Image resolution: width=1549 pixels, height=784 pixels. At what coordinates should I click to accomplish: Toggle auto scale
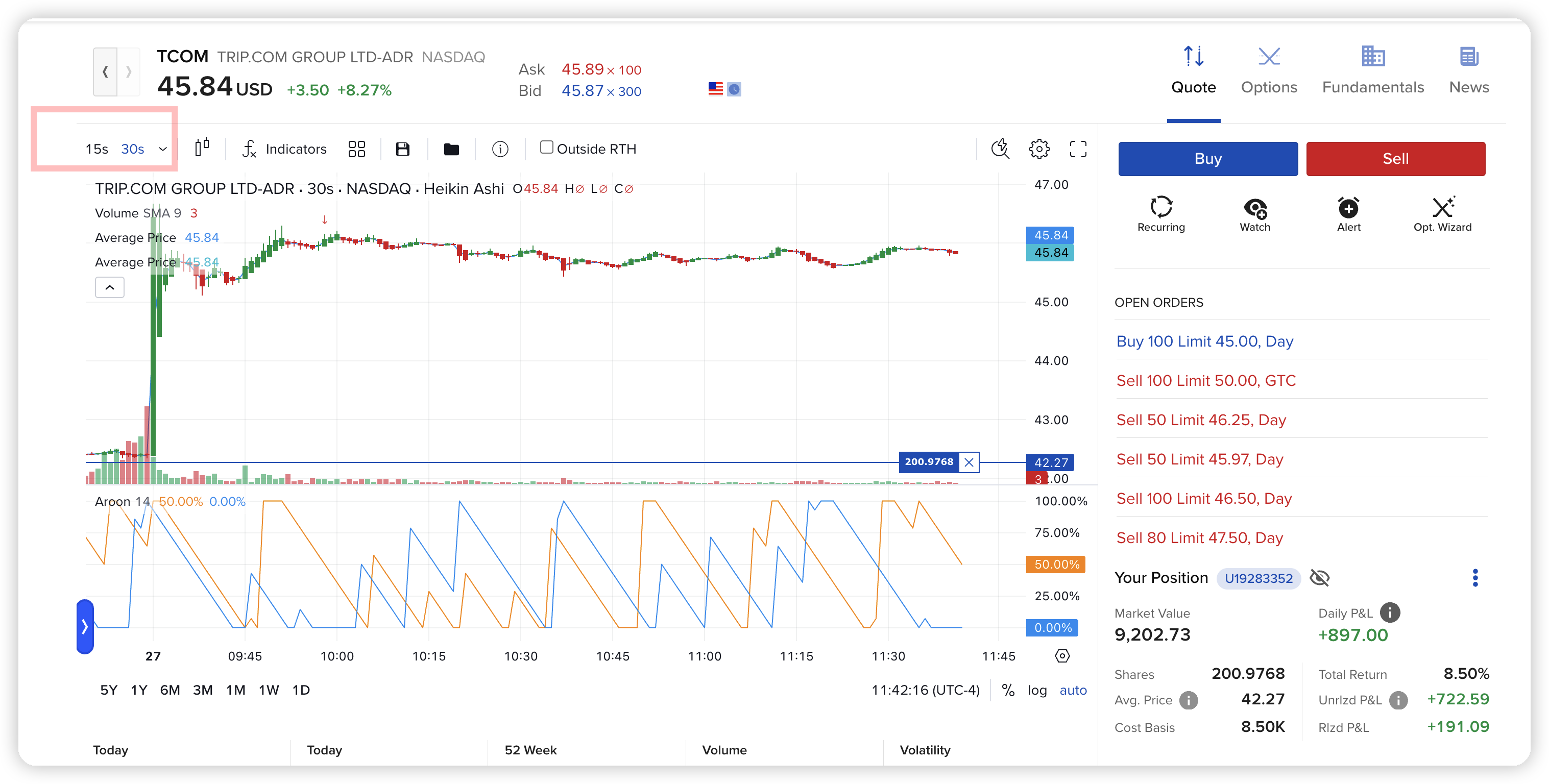pyautogui.click(x=1073, y=690)
